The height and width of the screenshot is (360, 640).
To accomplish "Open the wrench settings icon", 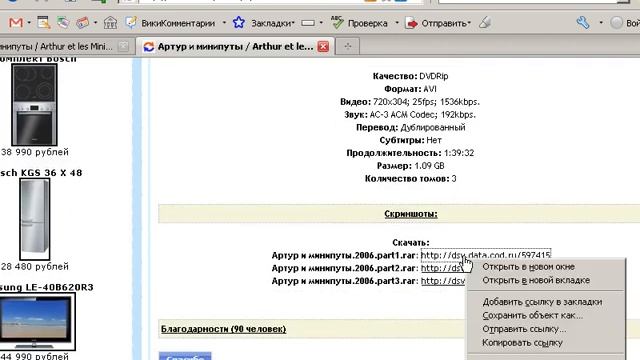I will [x=583, y=22].
